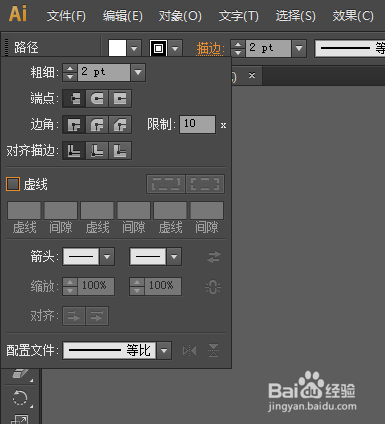Open the stroke weight dropdown in control bar

coord(299,48)
